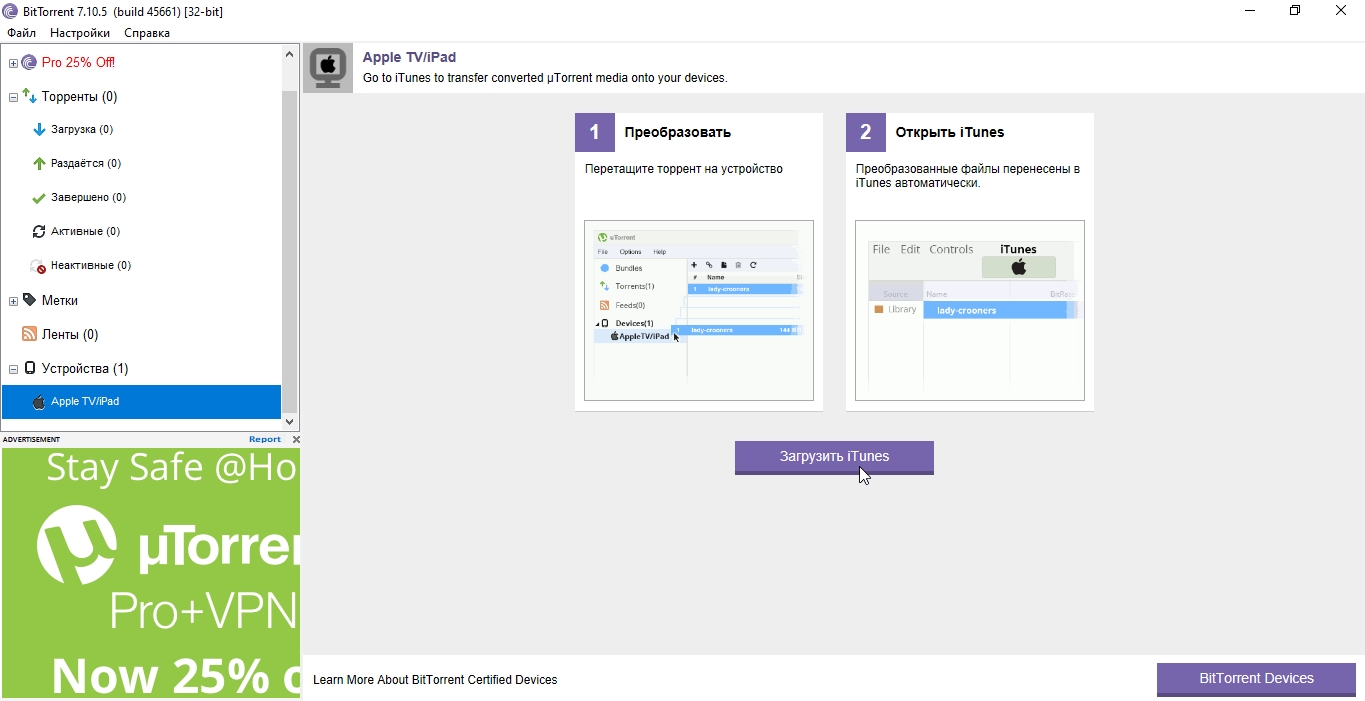Click the BitTorrent title bar app icon
This screenshot has width=1365, height=701.
[11, 11]
